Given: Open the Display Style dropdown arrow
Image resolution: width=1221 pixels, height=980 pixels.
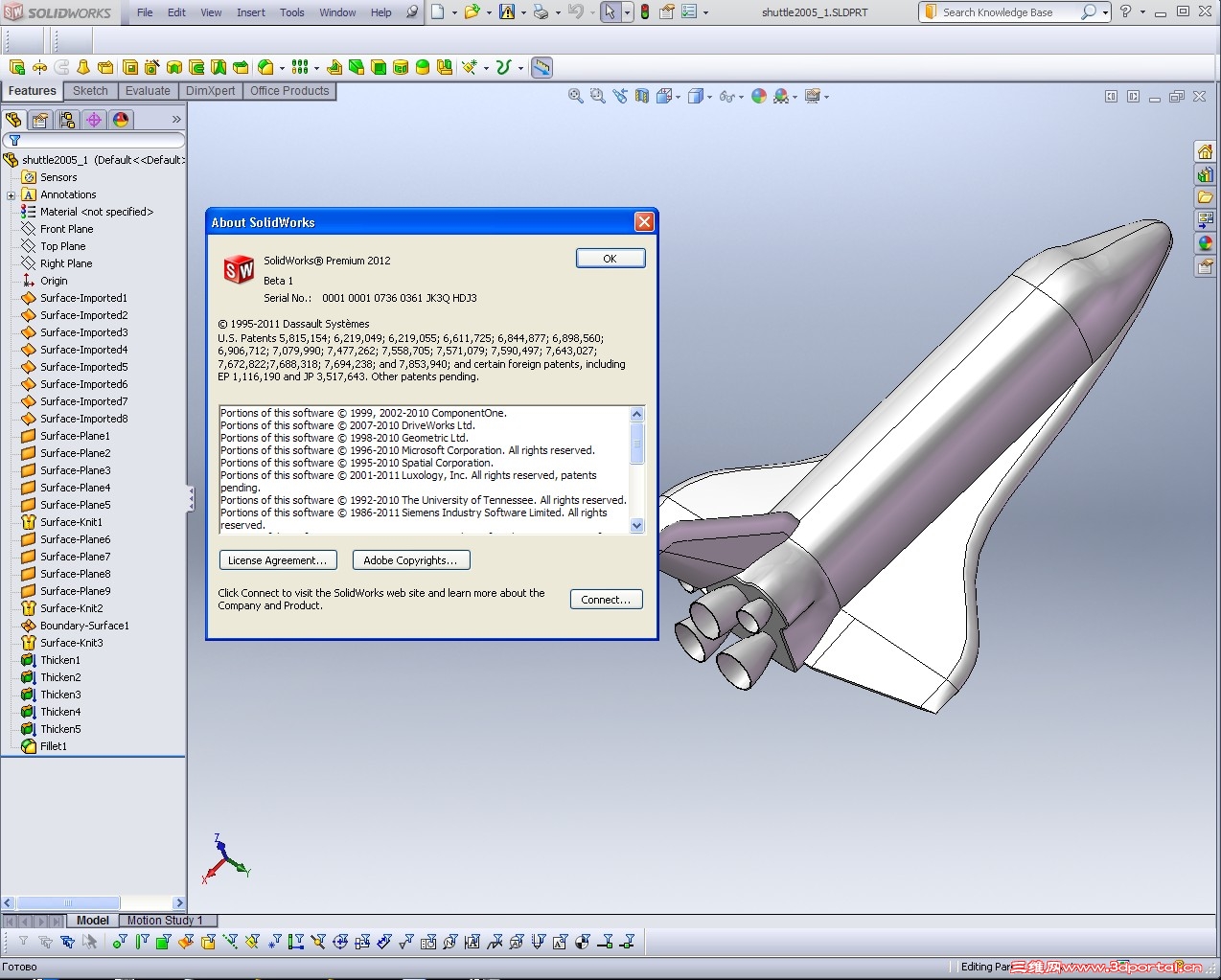Looking at the screenshot, I should coord(709,96).
